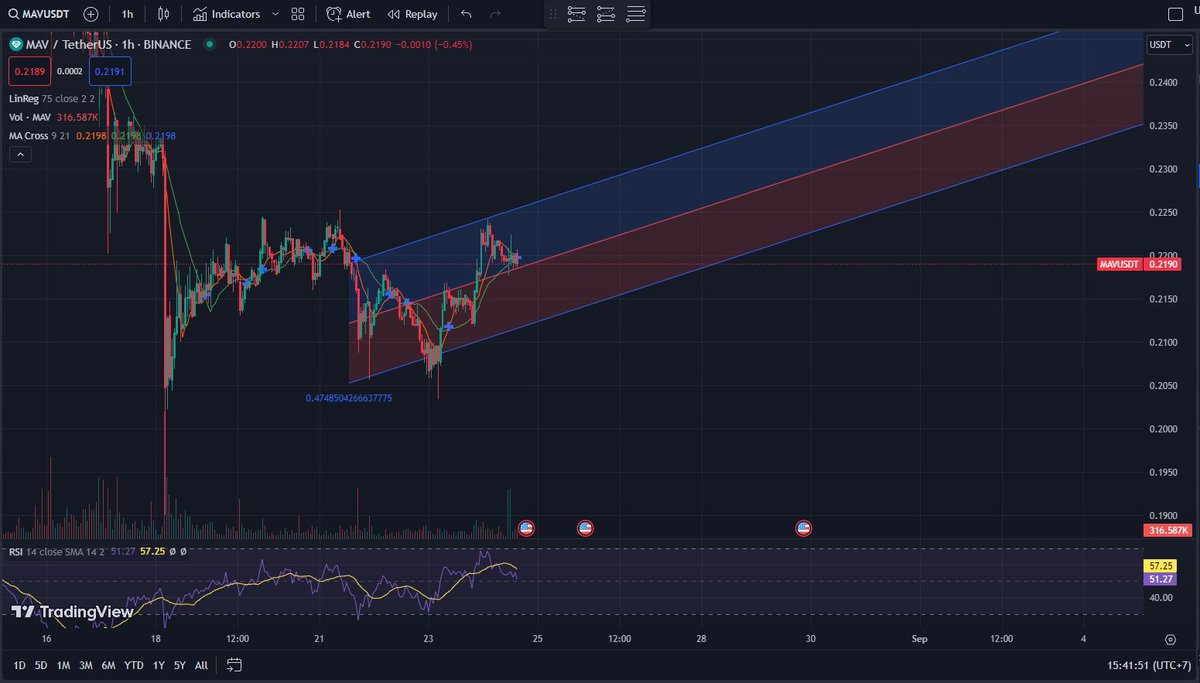
Task: Click the 316.587K volume label on price axis
Action: (x=1166, y=531)
